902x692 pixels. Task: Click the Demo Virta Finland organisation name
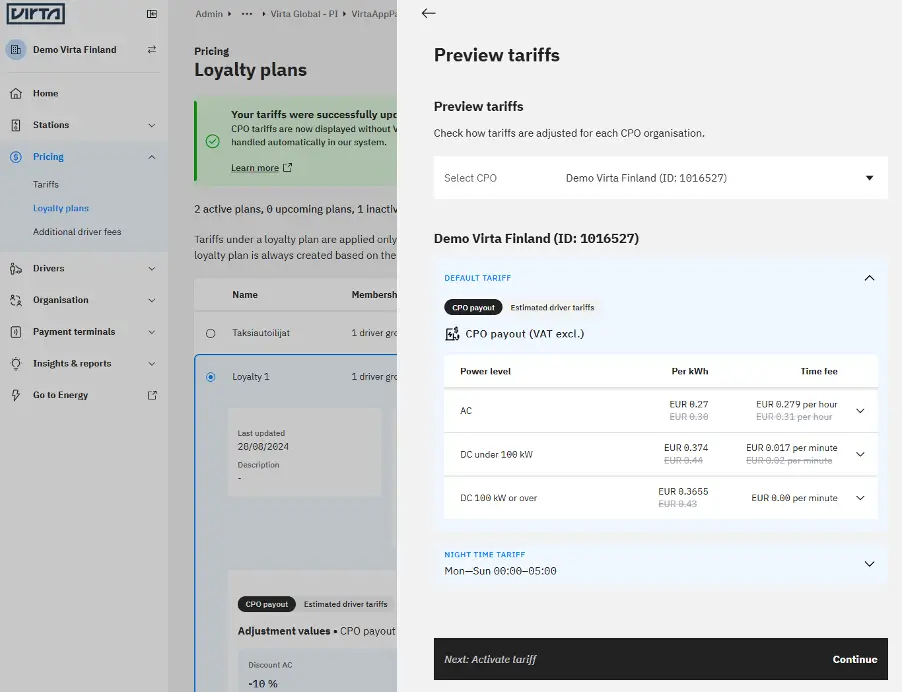click(75, 49)
